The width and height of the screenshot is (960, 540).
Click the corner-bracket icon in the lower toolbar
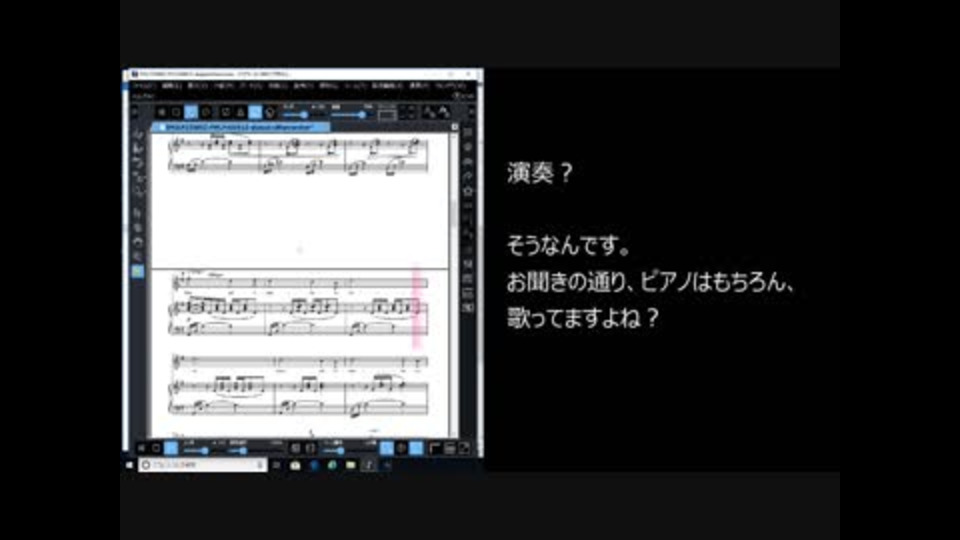pos(434,449)
